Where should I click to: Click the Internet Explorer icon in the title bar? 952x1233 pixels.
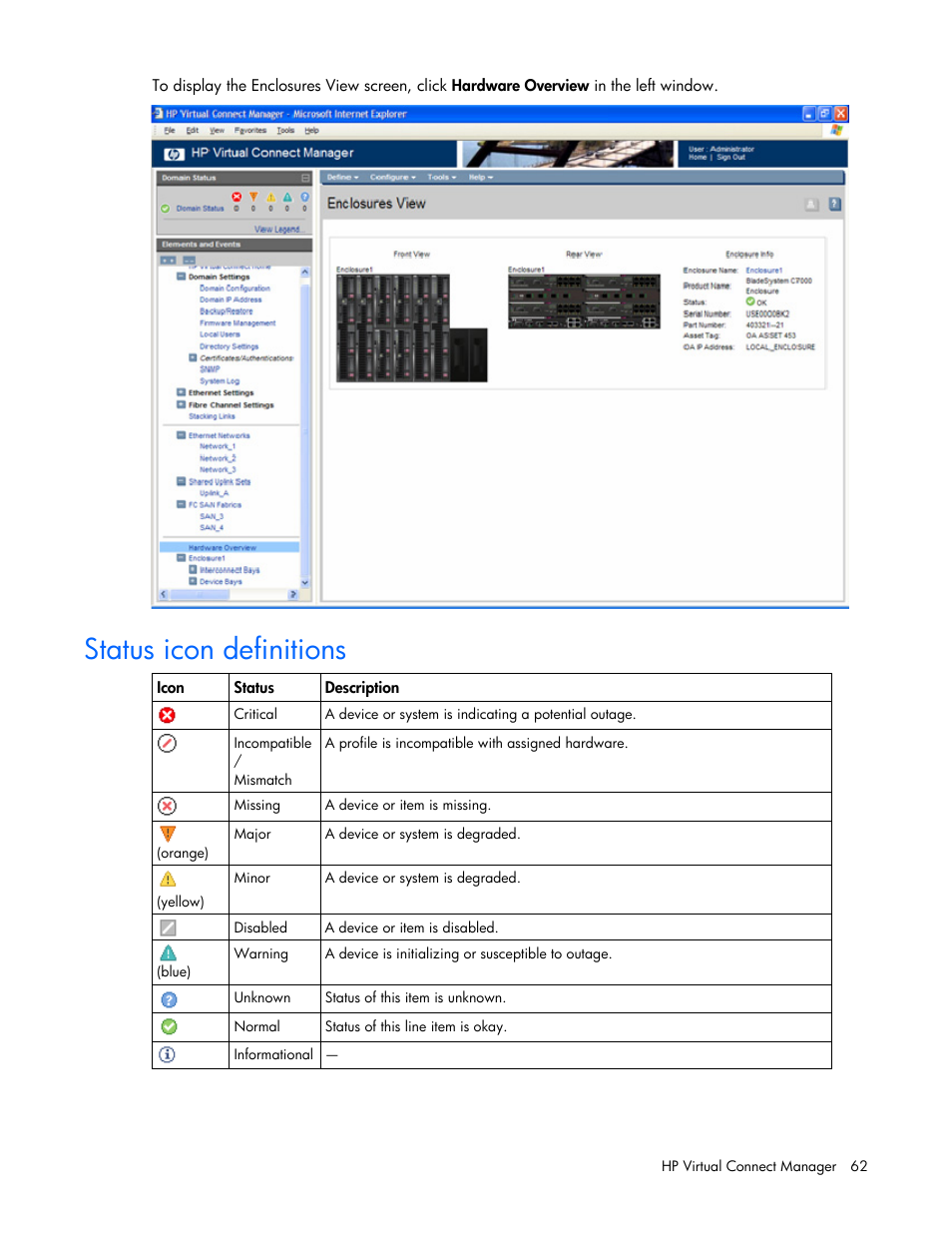point(158,114)
